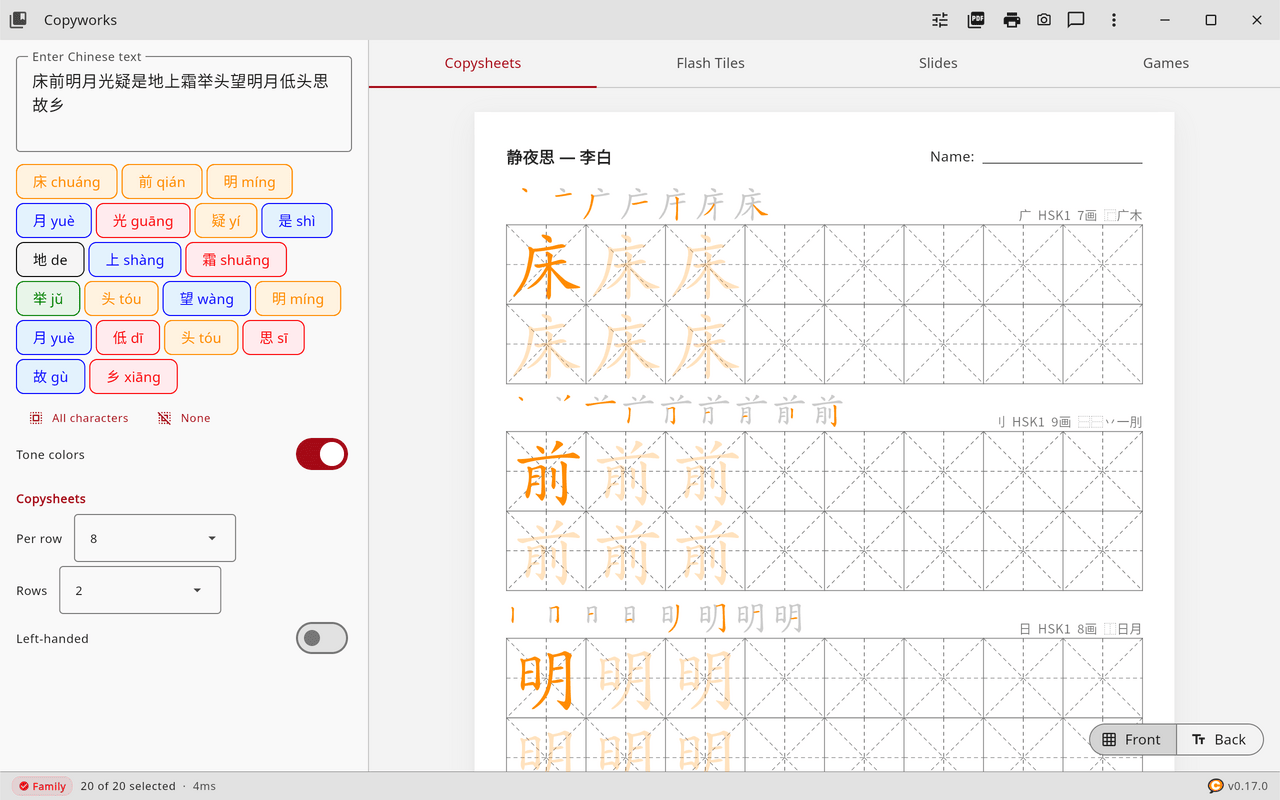The image size is (1280, 800).
Task: Open the feedback chat bubble icon
Action: coord(1076,20)
